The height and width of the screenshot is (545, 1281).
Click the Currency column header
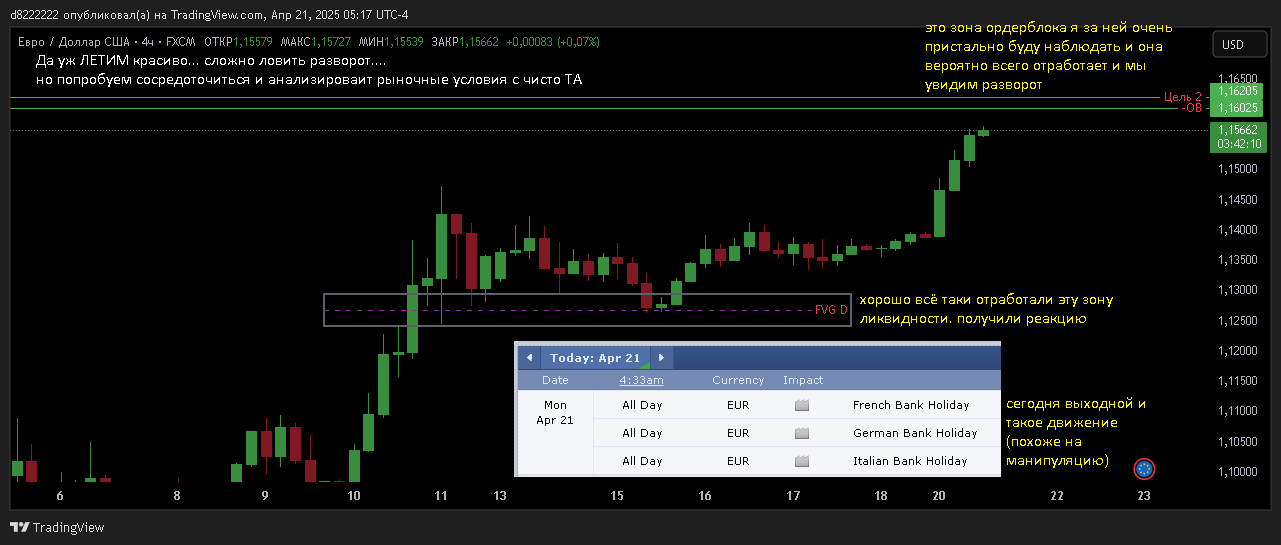click(x=737, y=380)
